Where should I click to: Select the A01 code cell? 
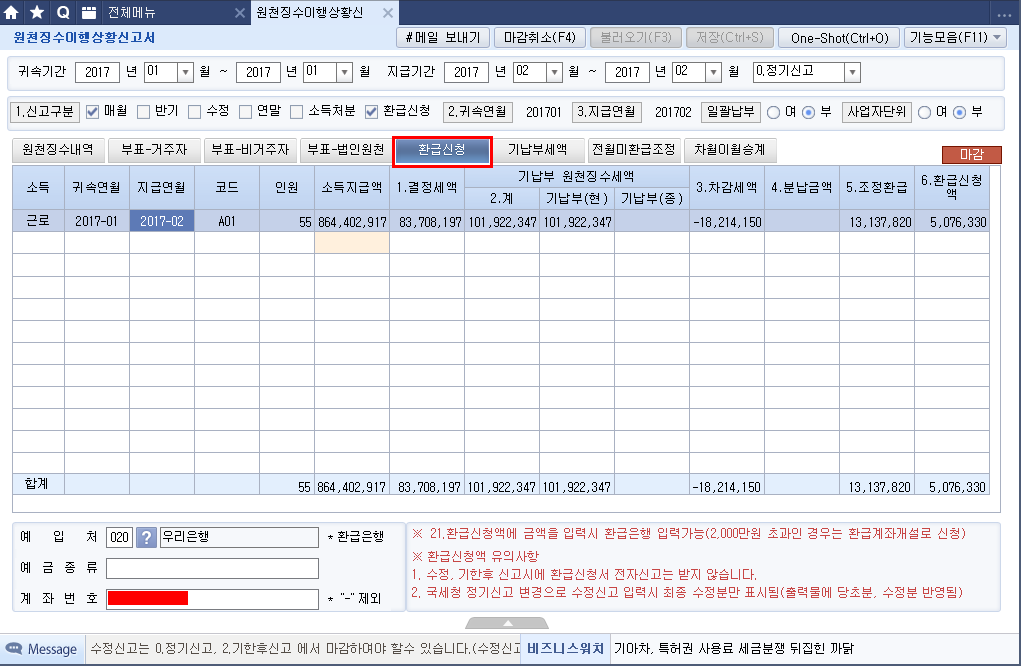(227, 221)
